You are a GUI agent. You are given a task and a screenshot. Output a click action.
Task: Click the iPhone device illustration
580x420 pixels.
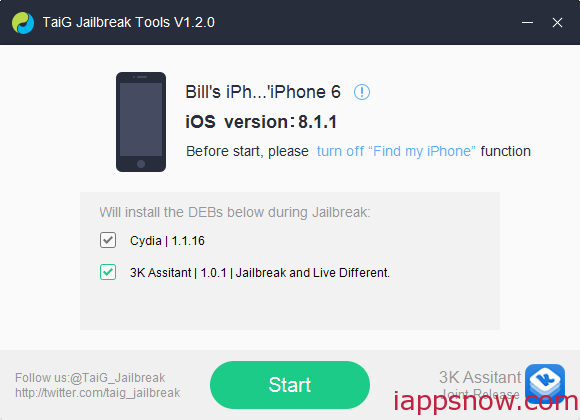pos(141,122)
